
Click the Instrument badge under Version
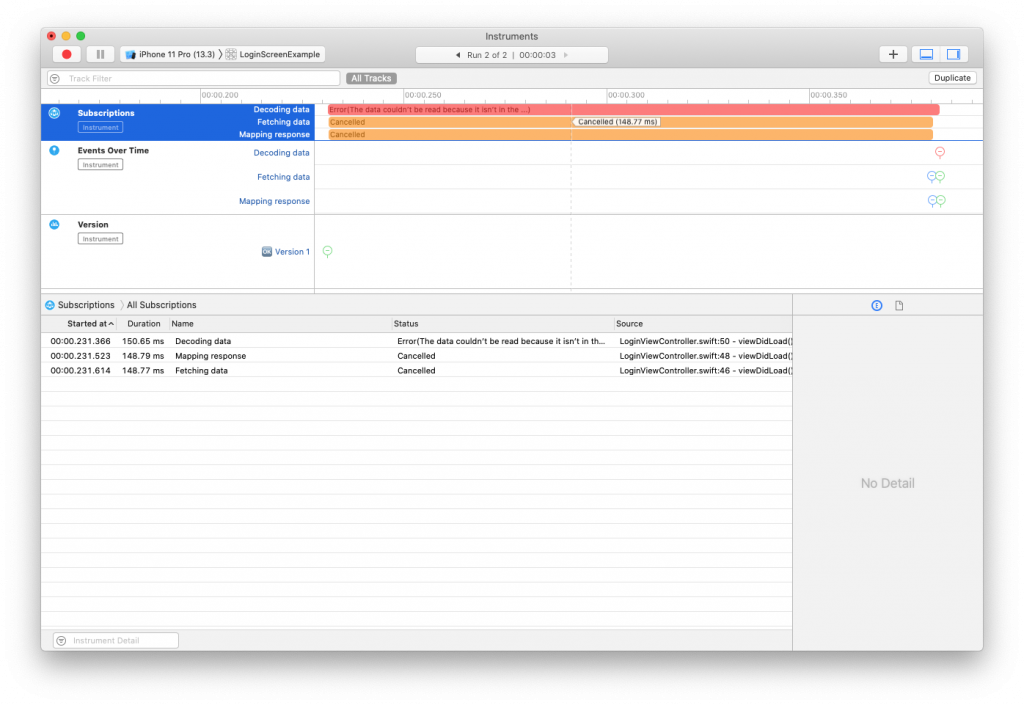coord(100,239)
